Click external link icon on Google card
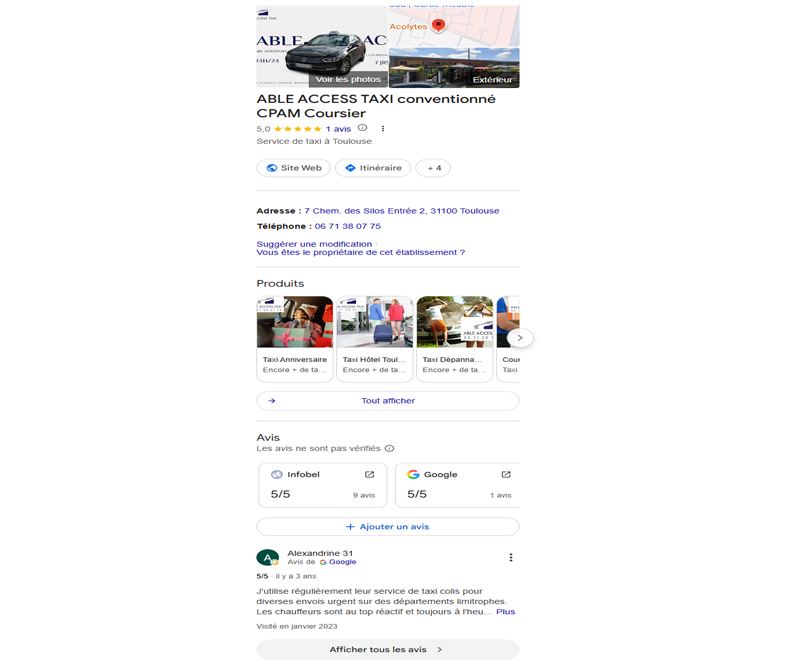Viewport: 800px width, 667px height. [506, 474]
